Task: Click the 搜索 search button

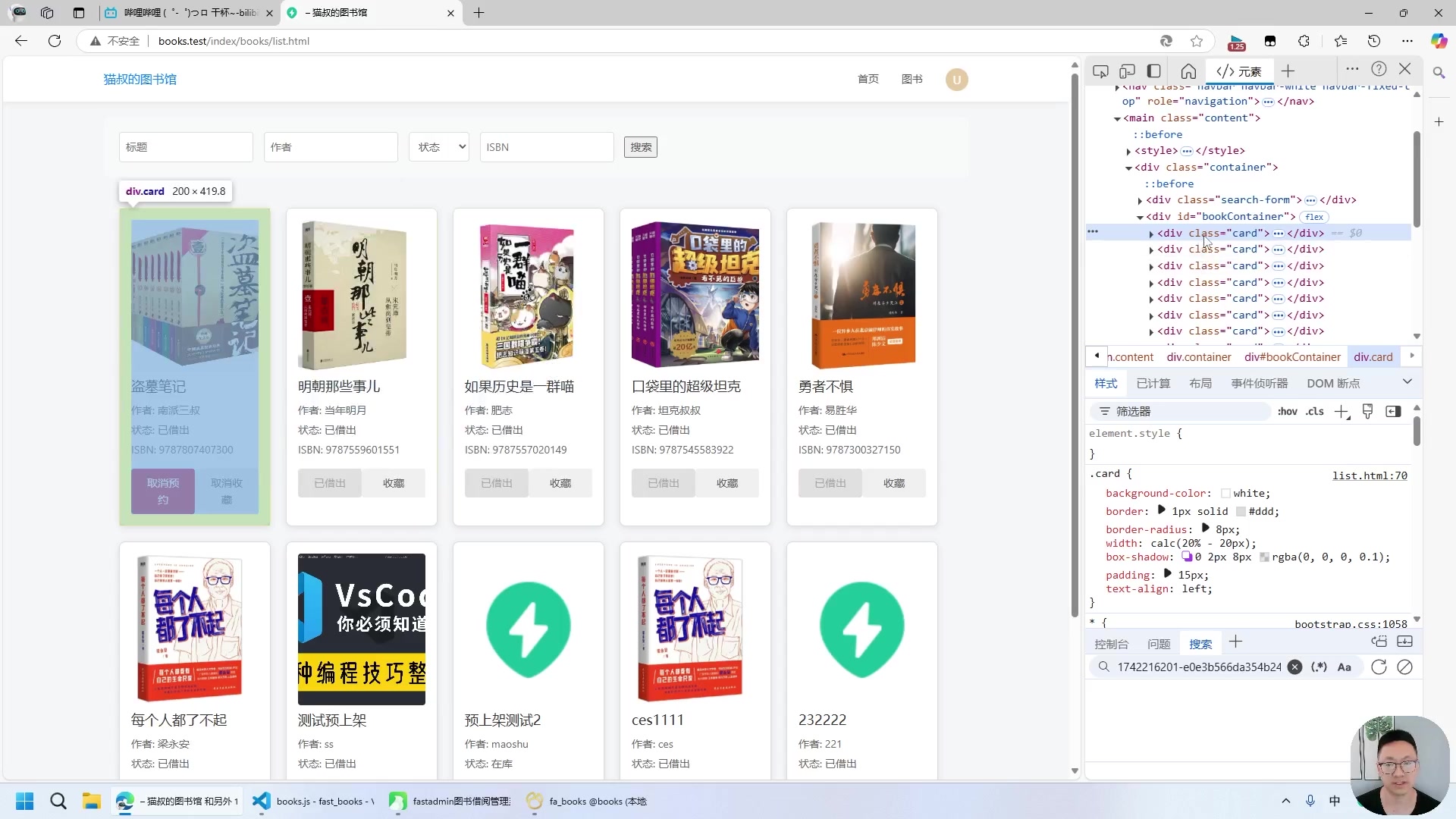Action: 641,147
